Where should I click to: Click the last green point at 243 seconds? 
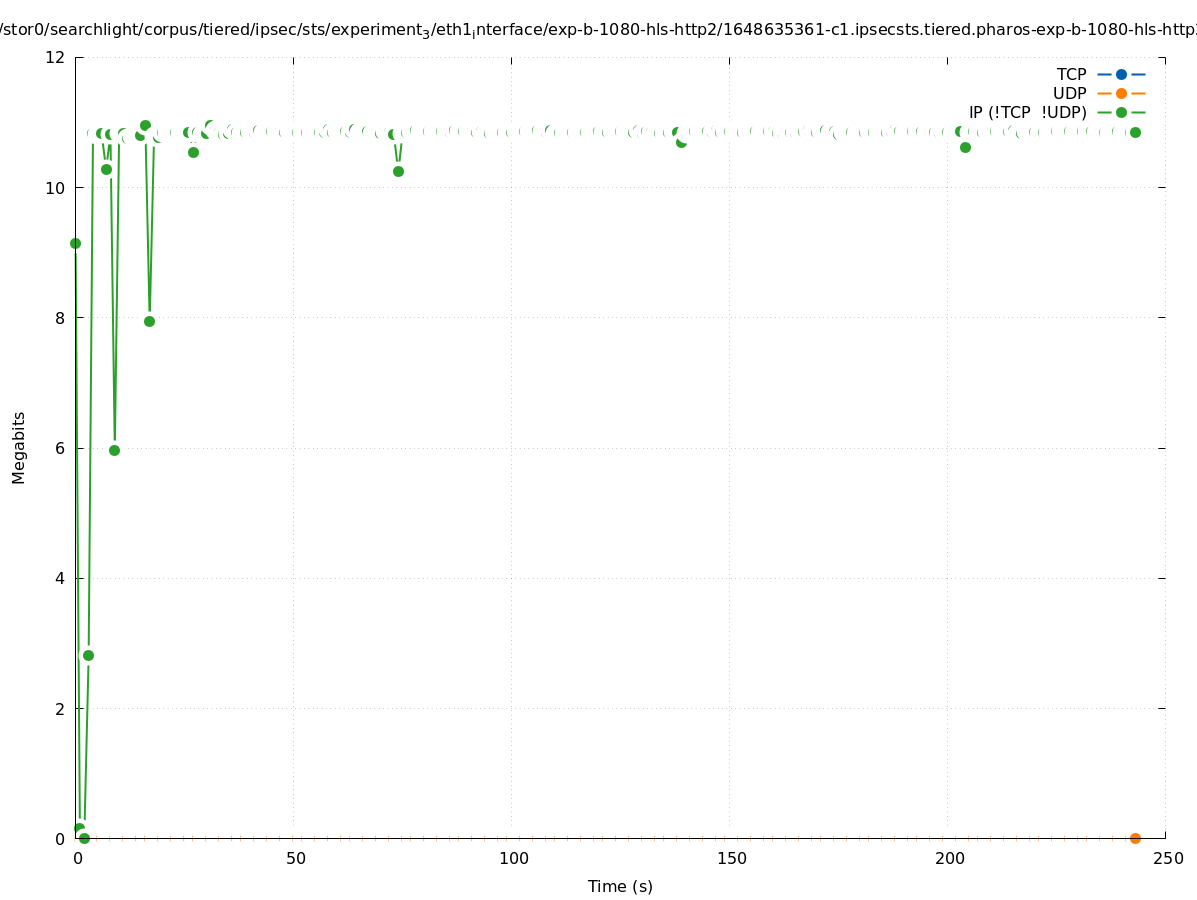pos(1135,132)
